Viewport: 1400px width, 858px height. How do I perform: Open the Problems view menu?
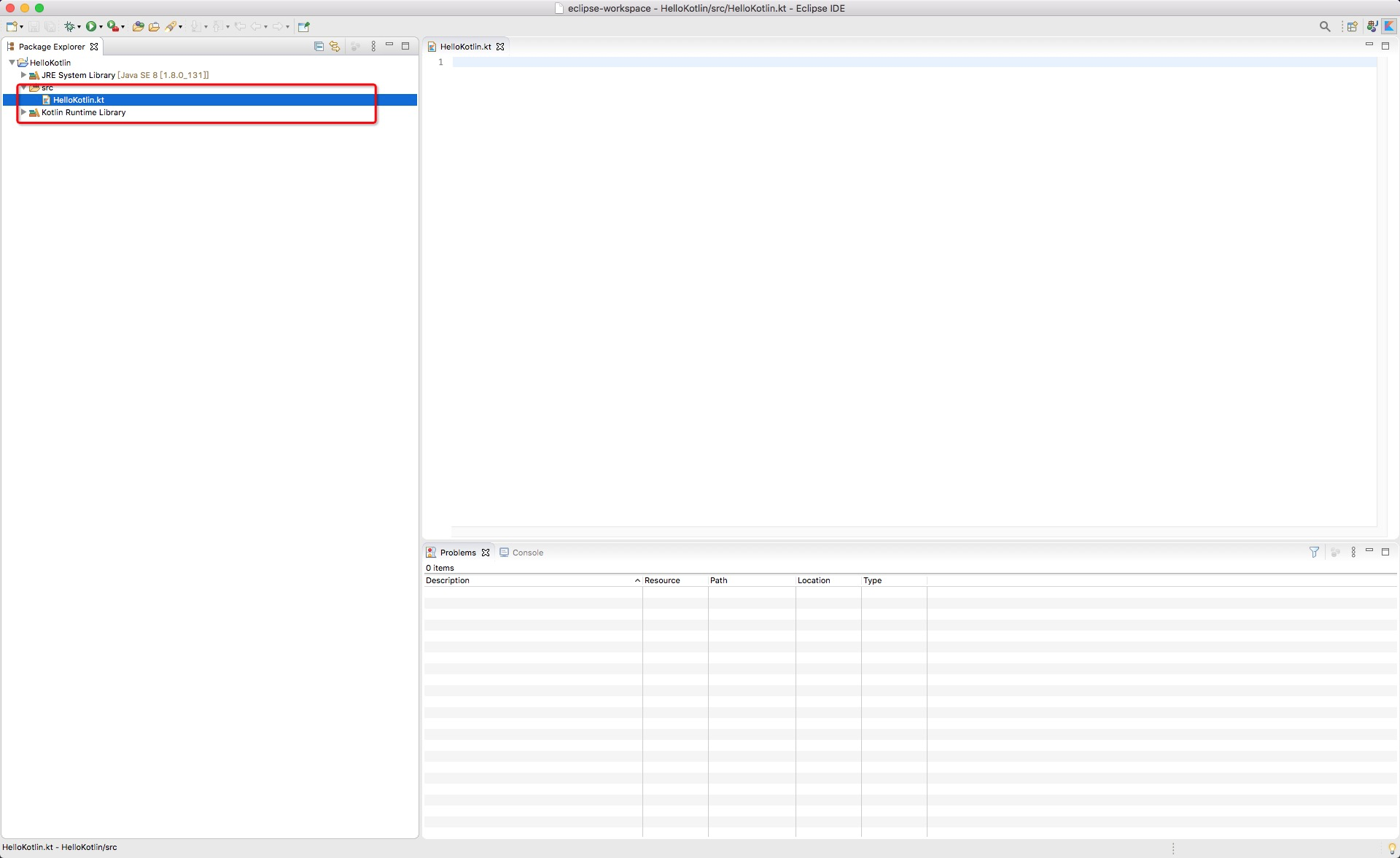(1353, 552)
